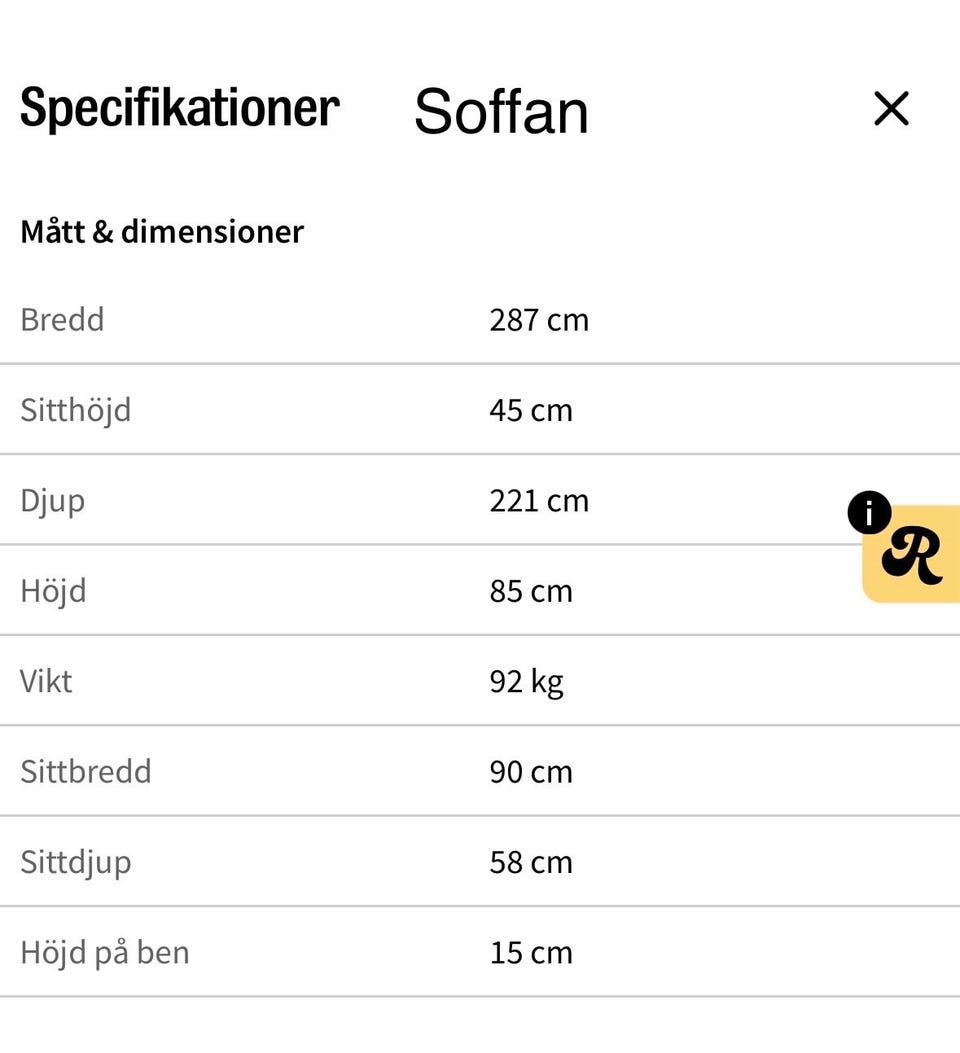
Task: Click the Djup row label
Action: (x=53, y=502)
